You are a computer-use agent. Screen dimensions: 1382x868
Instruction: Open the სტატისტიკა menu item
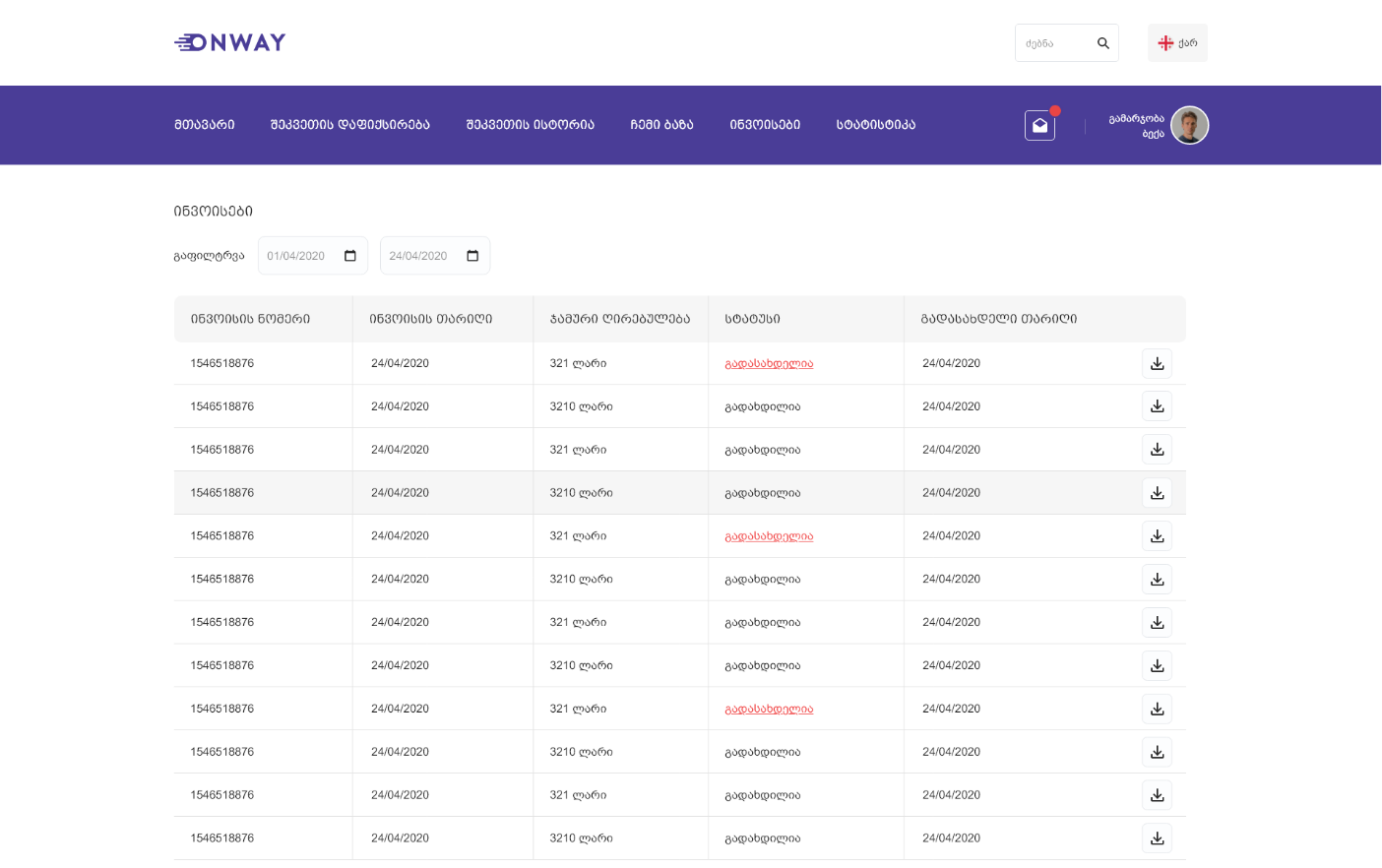pos(875,125)
